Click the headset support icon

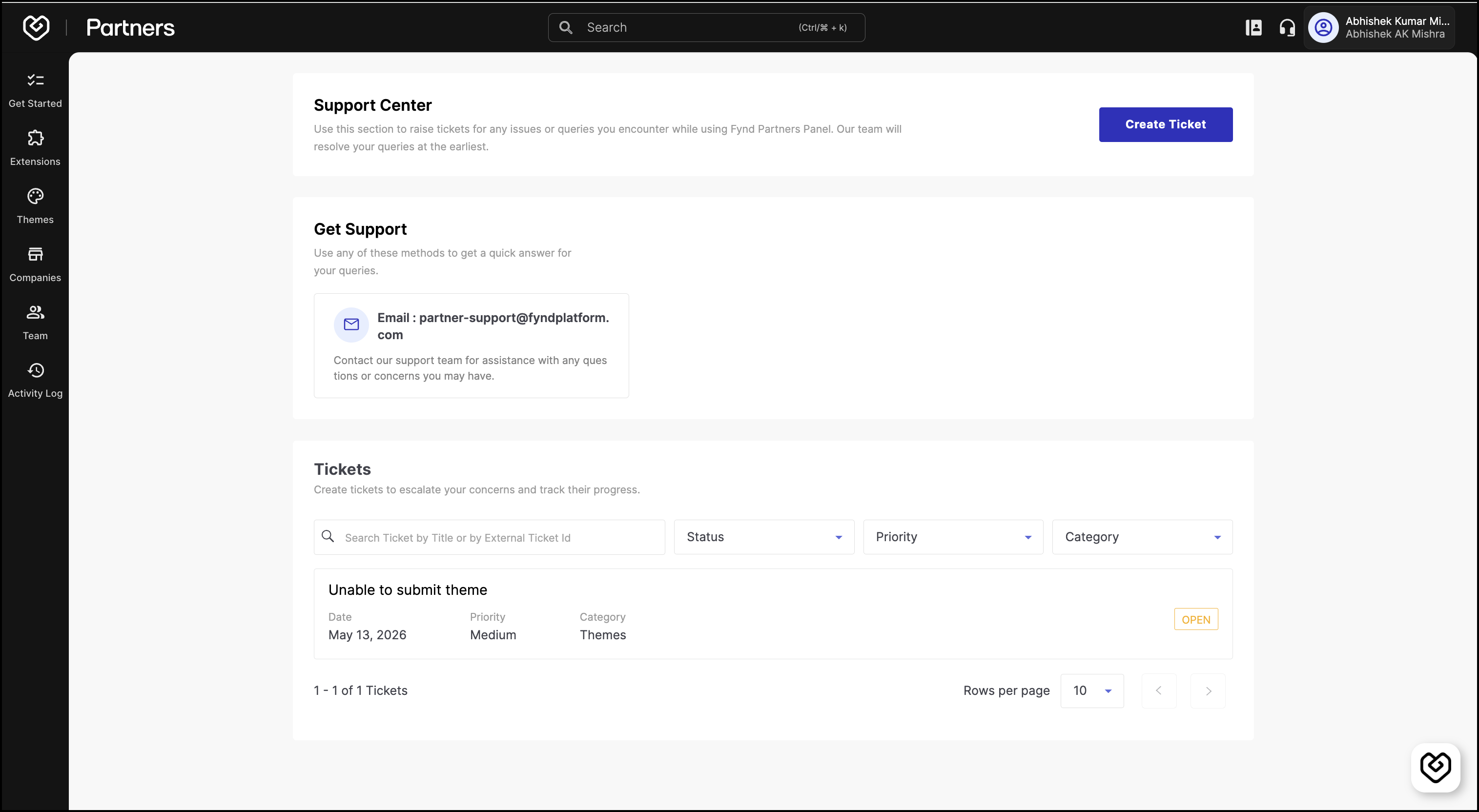(1287, 27)
